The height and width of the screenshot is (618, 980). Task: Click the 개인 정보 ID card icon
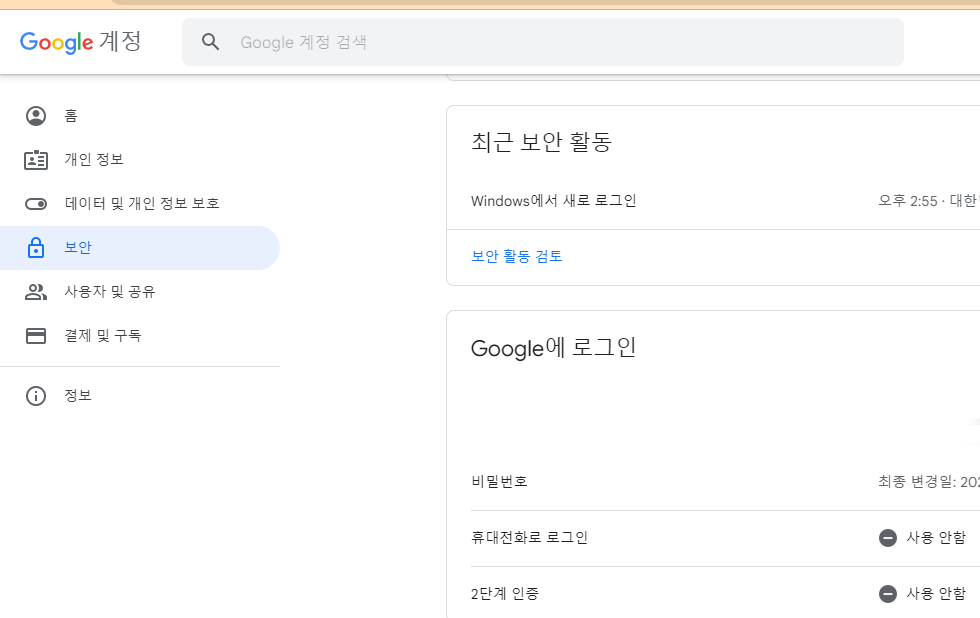[x=36, y=160]
